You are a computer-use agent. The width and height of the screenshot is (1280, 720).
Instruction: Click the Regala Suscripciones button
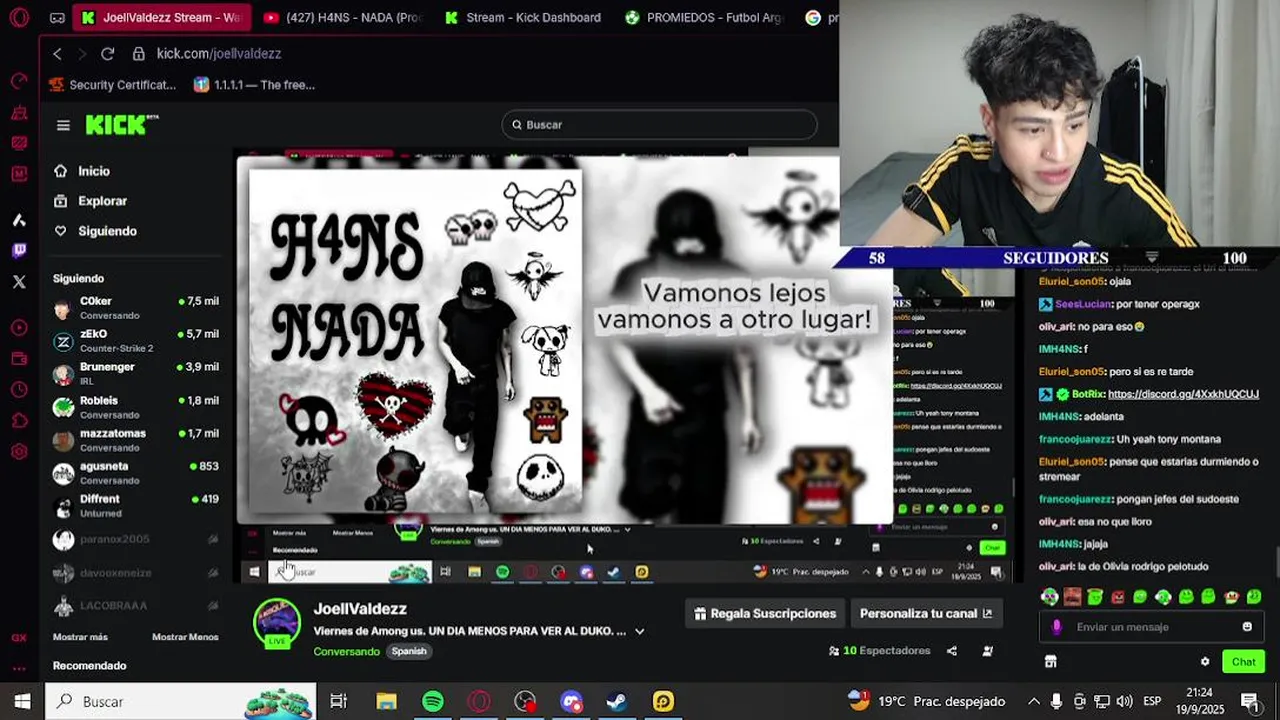click(765, 614)
